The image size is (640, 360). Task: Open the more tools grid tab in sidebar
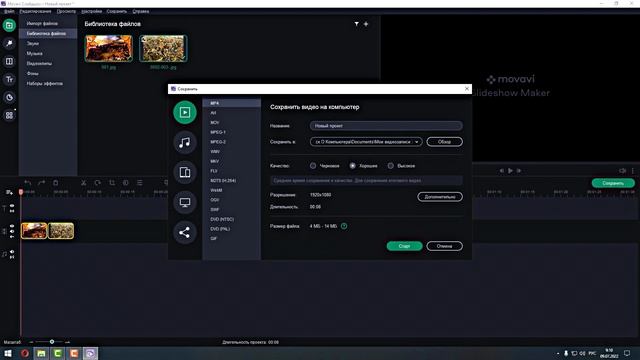[9, 116]
